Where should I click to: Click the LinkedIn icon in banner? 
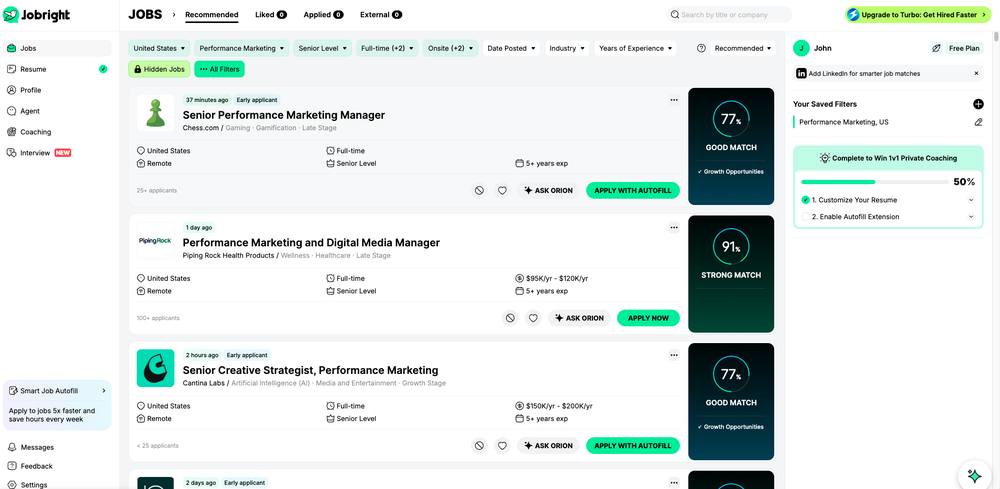pyautogui.click(x=801, y=73)
